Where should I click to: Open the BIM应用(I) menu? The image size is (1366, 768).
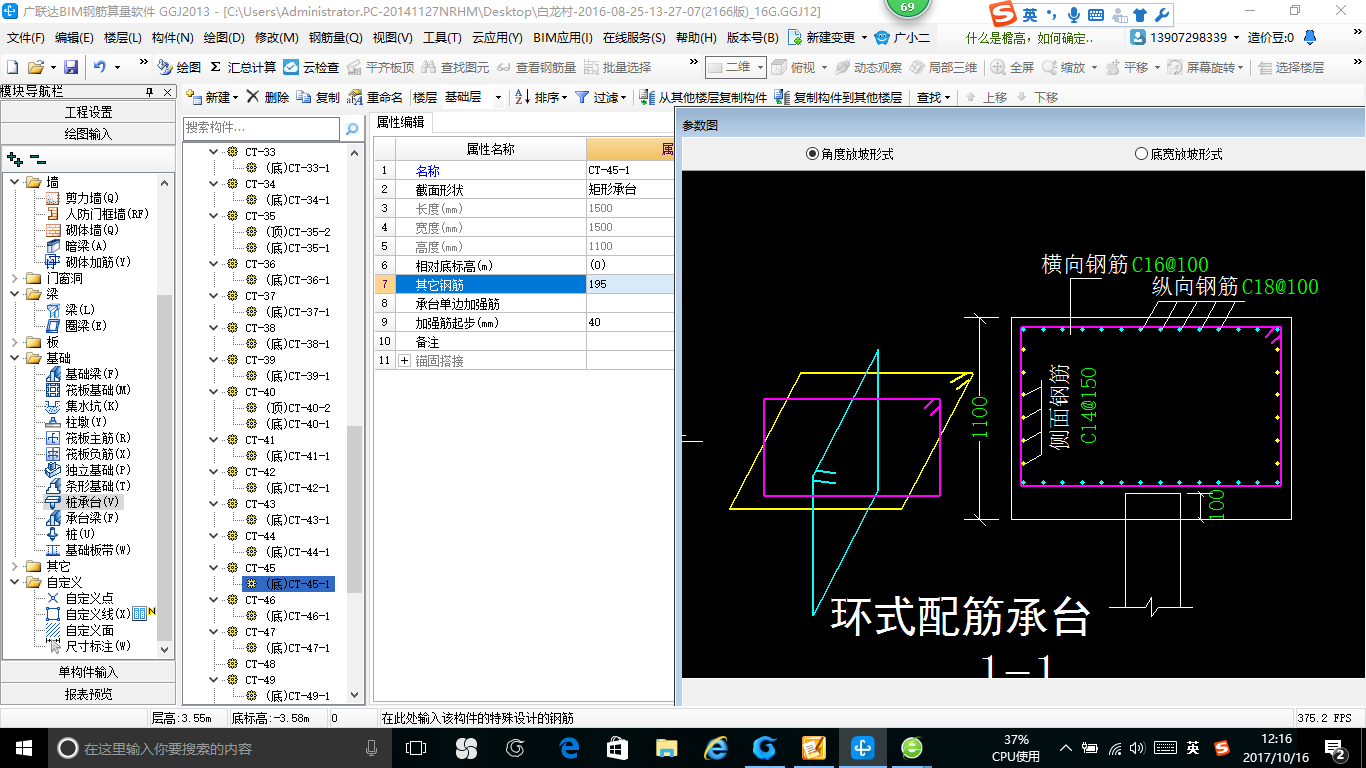(563, 38)
